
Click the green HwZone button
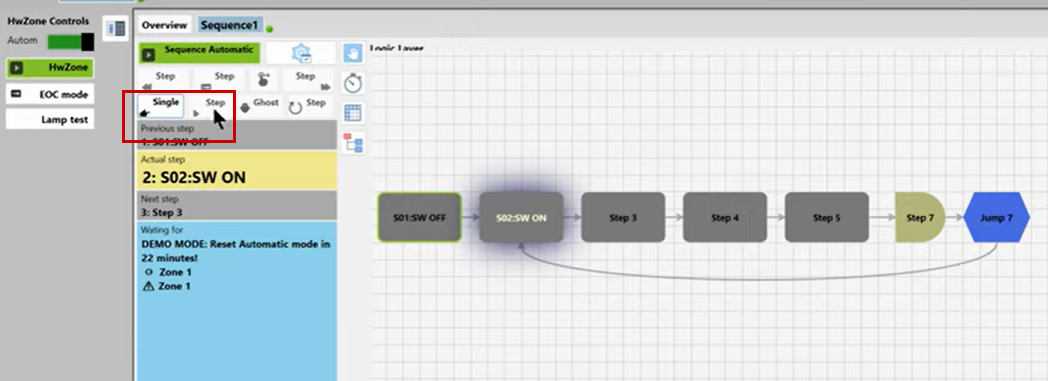click(x=50, y=68)
